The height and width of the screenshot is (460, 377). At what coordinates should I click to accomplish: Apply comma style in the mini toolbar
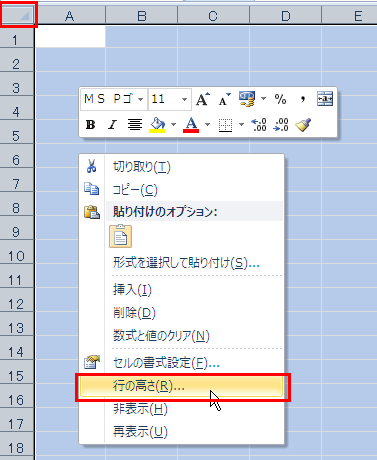click(303, 99)
